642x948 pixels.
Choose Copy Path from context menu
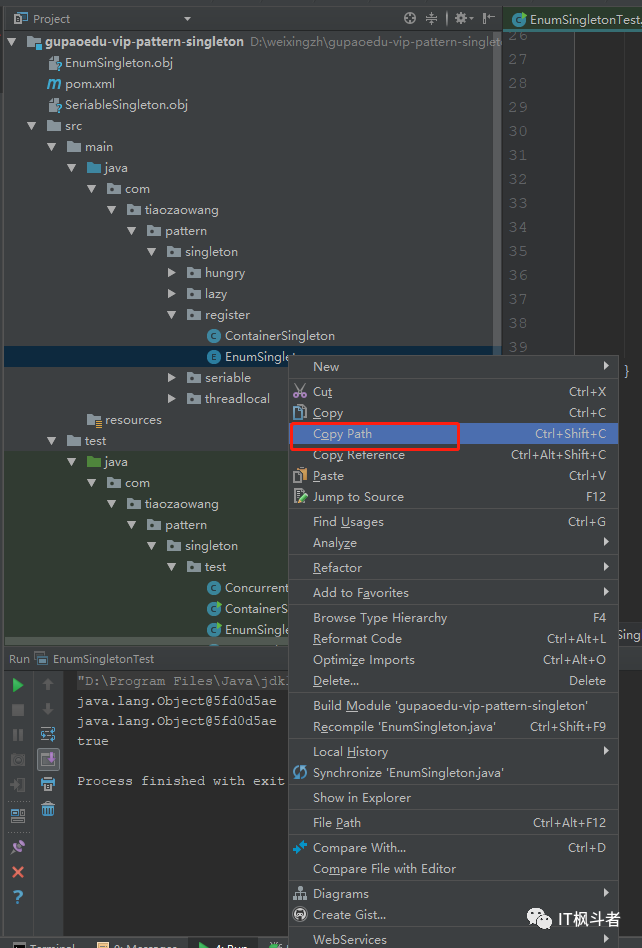coord(453,433)
